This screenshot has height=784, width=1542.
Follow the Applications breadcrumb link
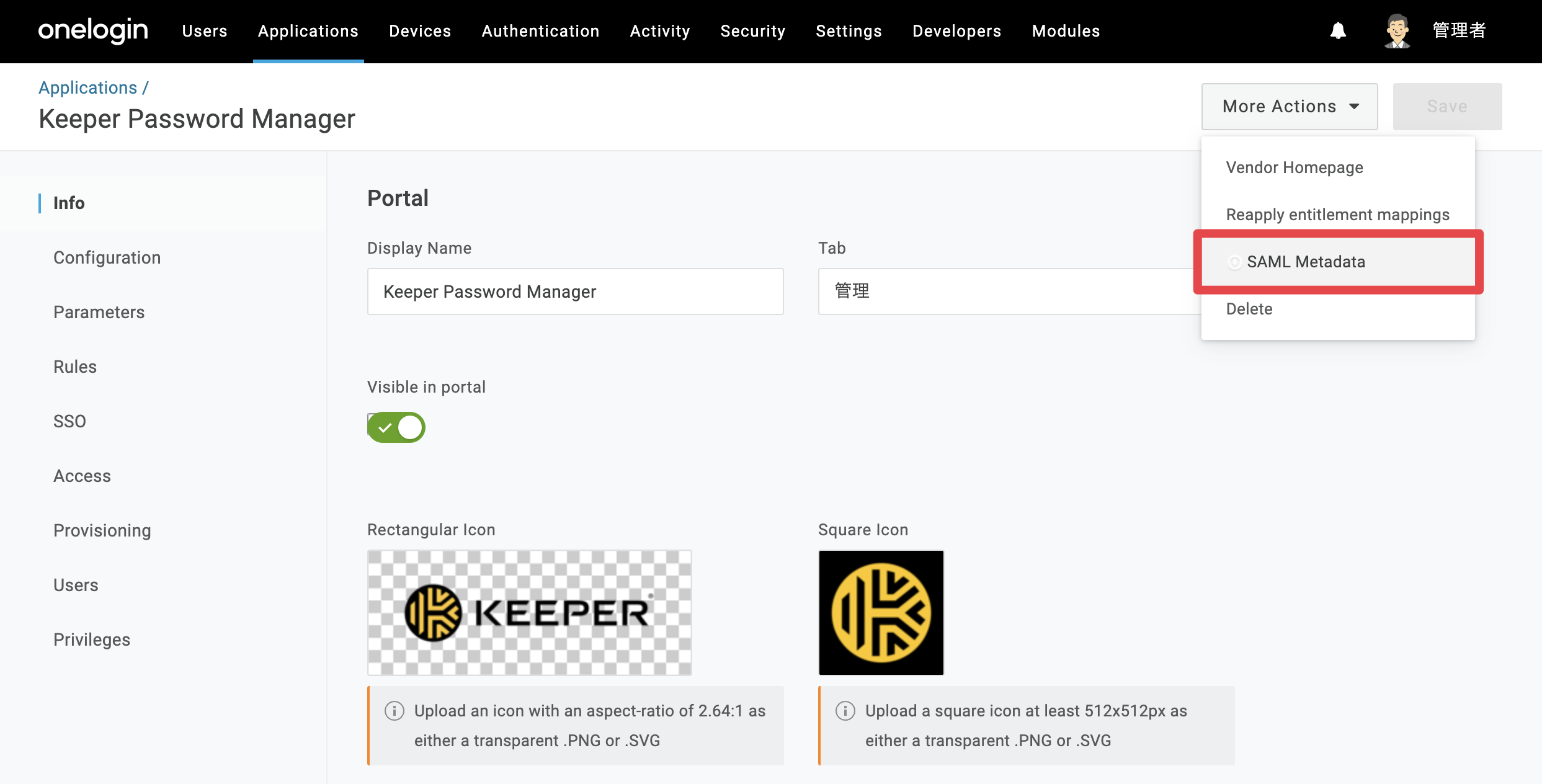[x=87, y=87]
